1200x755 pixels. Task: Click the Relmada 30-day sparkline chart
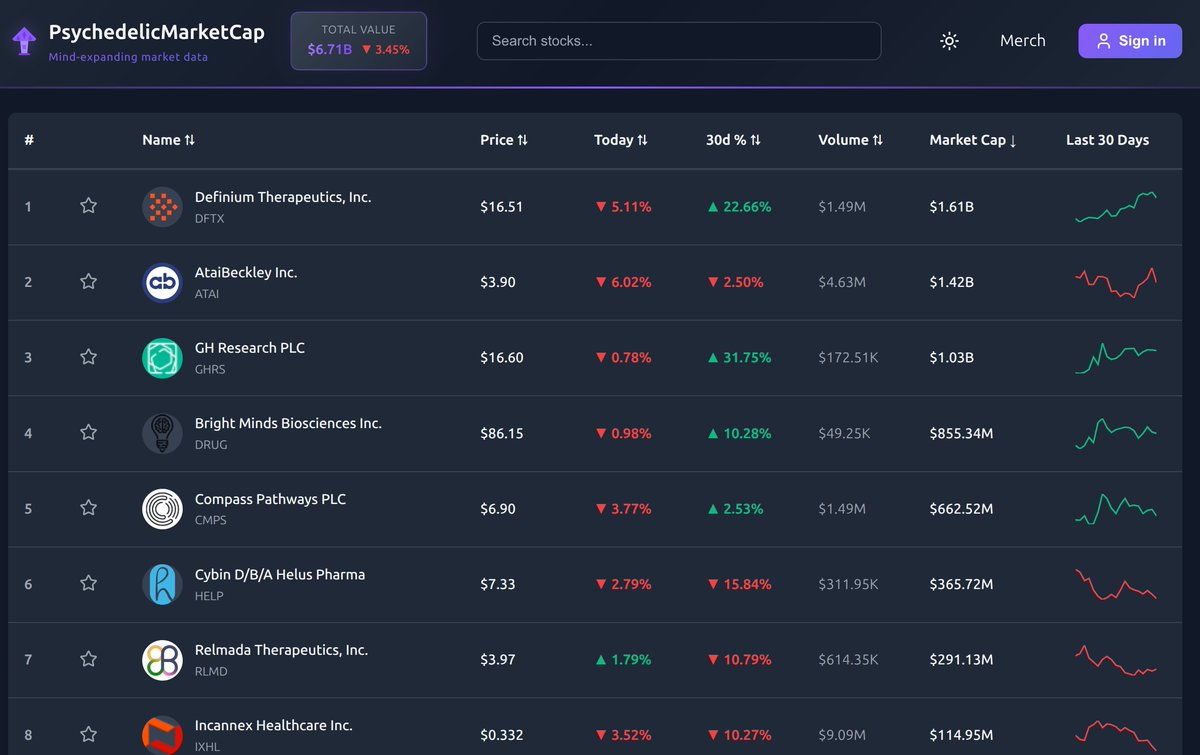(x=1116, y=660)
